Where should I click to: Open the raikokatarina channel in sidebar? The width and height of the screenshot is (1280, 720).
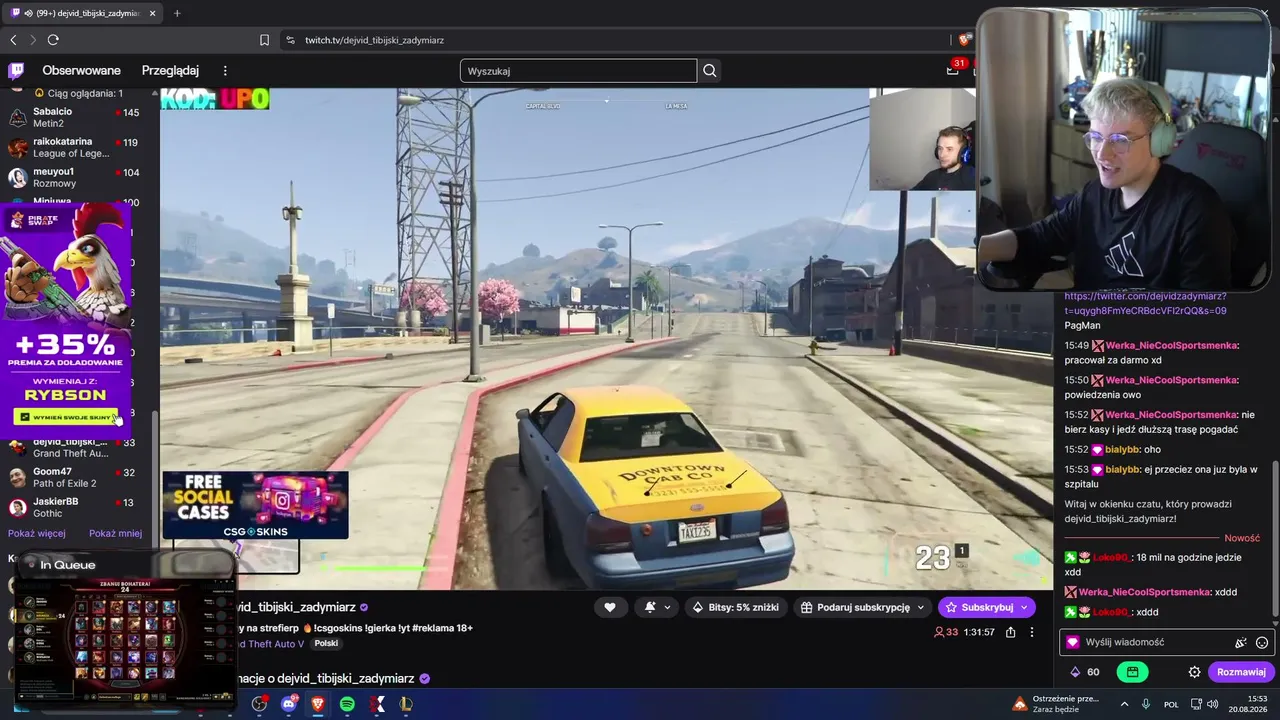[74, 147]
